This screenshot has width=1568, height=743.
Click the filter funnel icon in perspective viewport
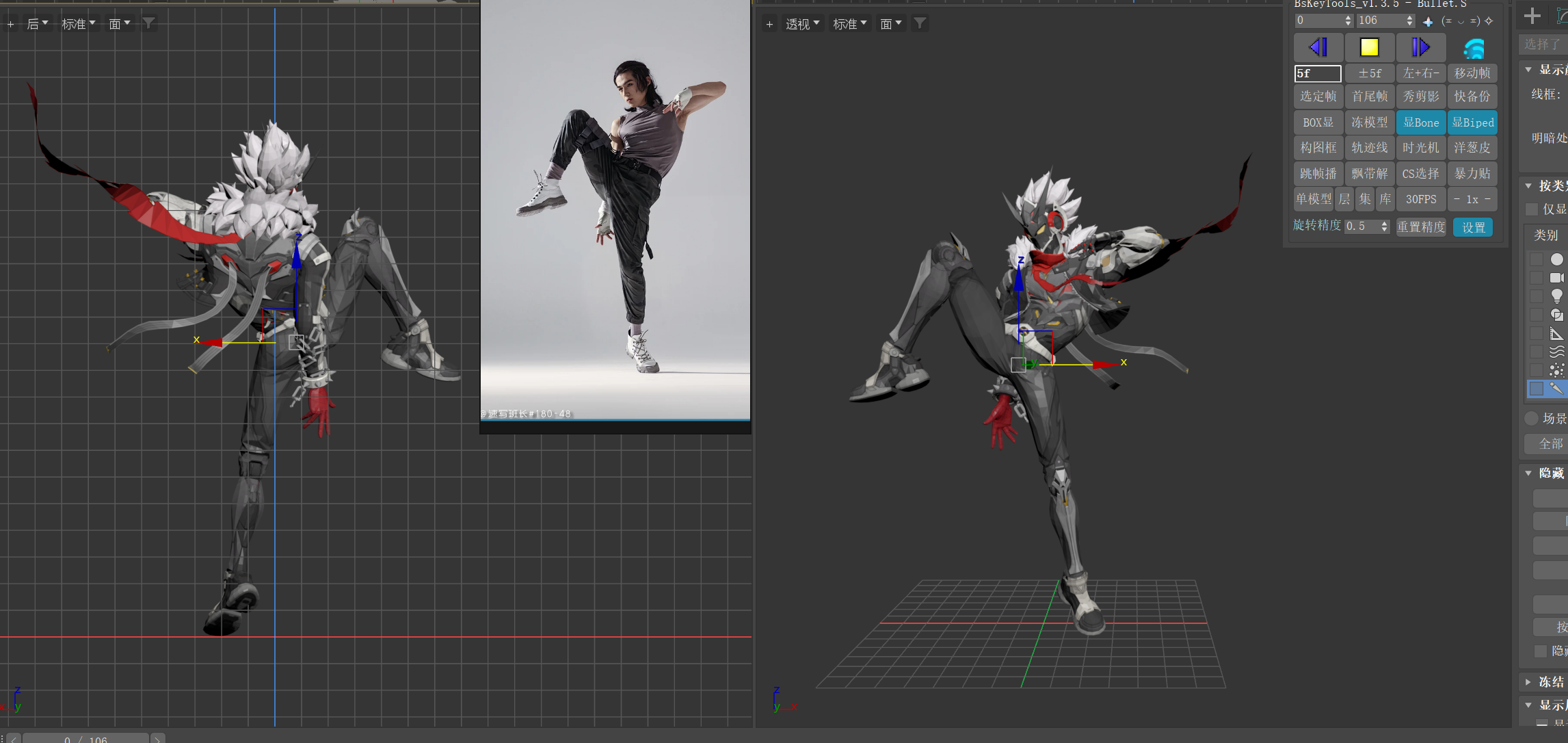pos(920,24)
